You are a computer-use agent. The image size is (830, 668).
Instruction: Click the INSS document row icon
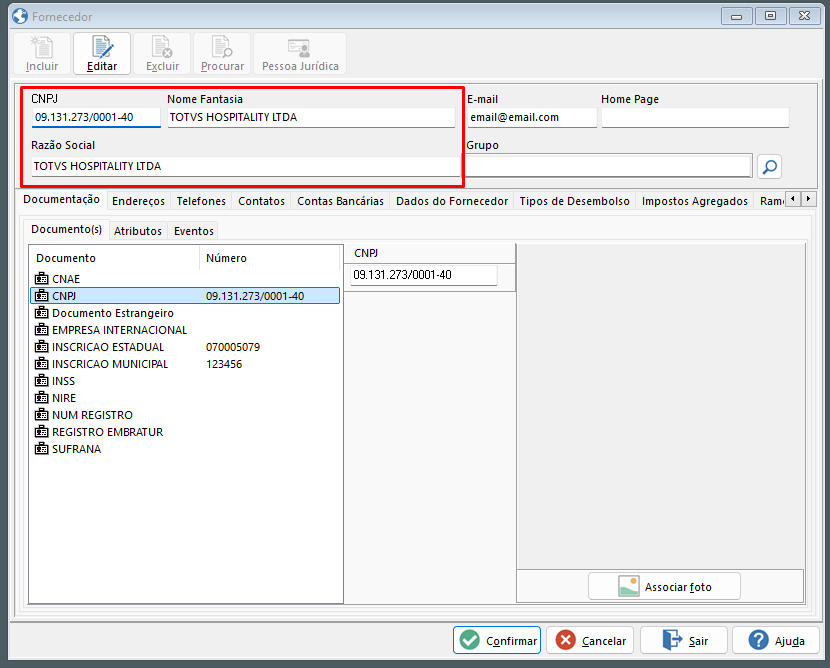pyautogui.click(x=41, y=380)
